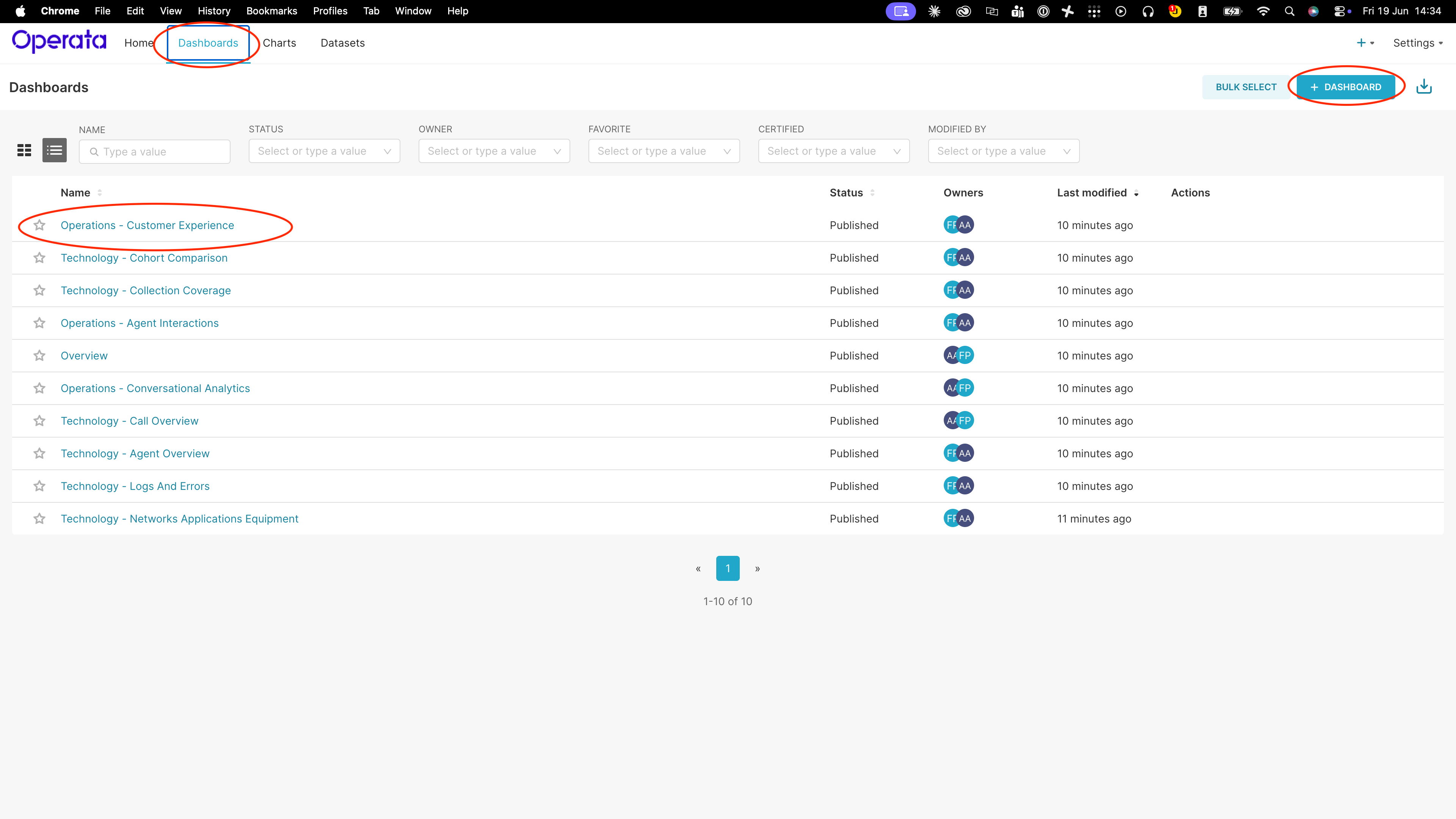This screenshot has height=819, width=1456.
Task: Open the Charts tab
Action: click(279, 43)
